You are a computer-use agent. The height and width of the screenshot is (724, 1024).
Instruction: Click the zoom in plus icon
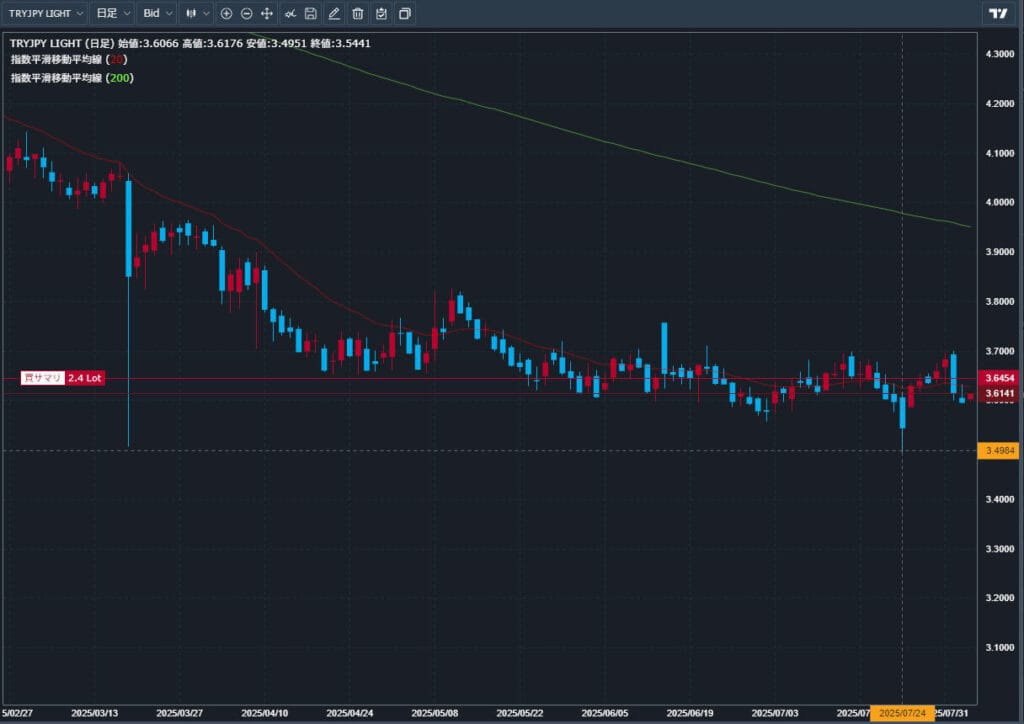pyautogui.click(x=226, y=13)
